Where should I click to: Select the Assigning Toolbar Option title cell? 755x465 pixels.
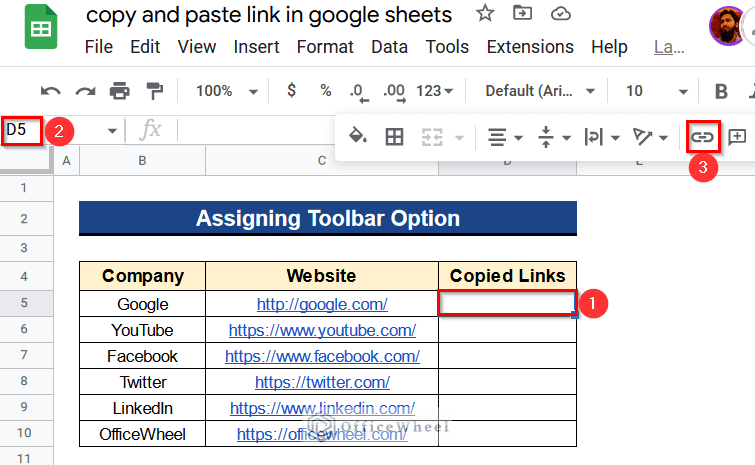[328, 218]
